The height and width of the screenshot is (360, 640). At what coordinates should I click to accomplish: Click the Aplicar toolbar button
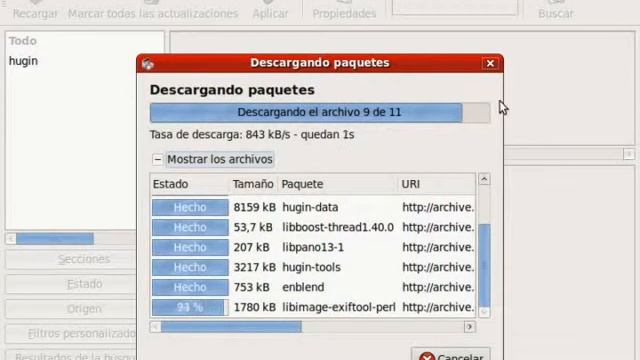[x=270, y=10]
